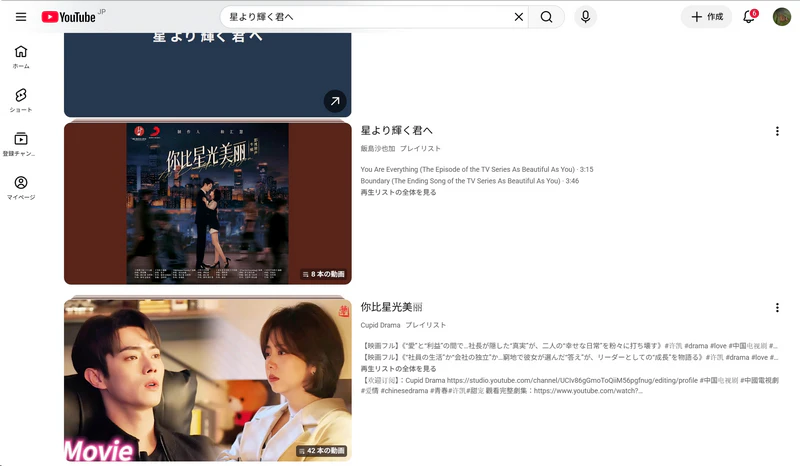Open second 【映画フル】 video about 社員の生活
Viewport: 800px width, 466px height.
click(x=569, y=357)
